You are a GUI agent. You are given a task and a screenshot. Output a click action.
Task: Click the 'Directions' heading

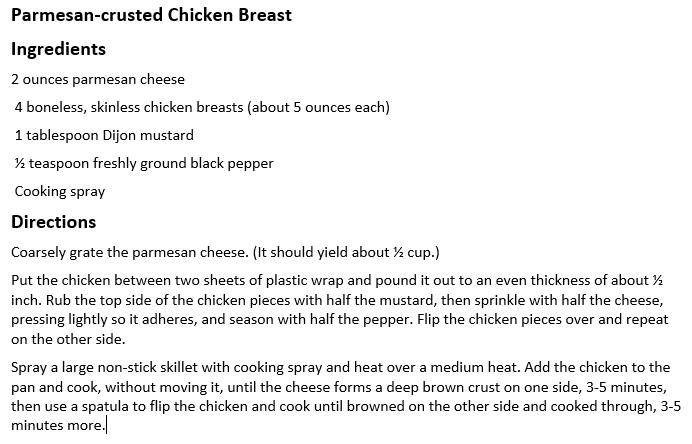[53, 222]
